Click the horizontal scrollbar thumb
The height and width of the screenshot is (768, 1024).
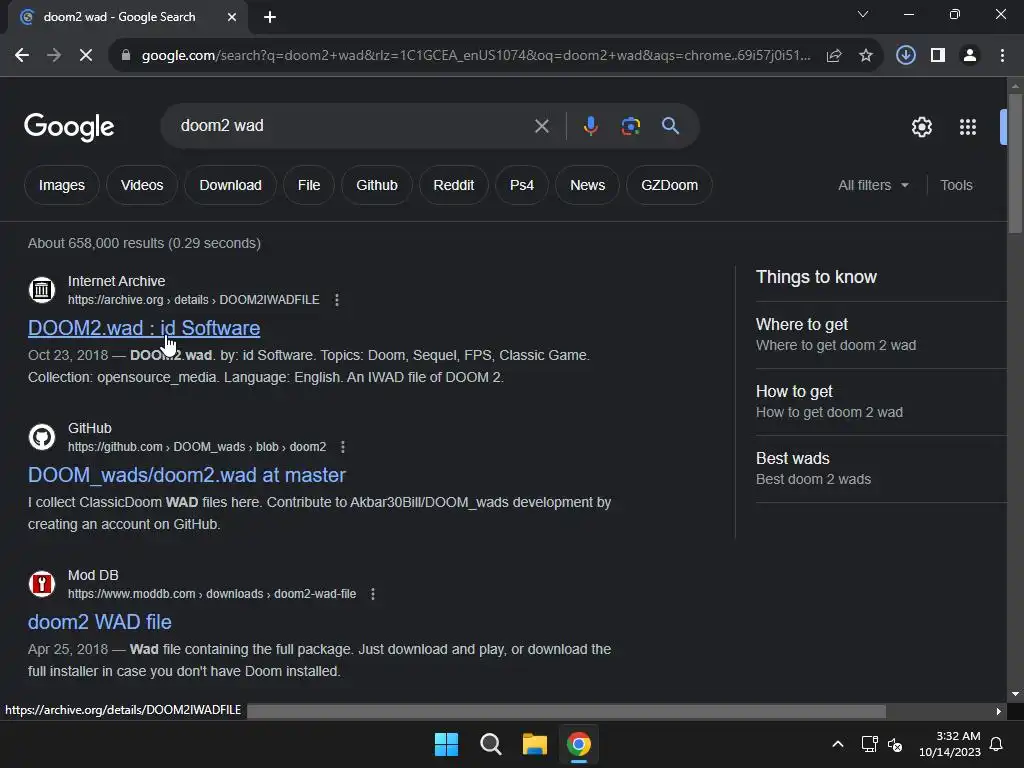pos(566,711)
